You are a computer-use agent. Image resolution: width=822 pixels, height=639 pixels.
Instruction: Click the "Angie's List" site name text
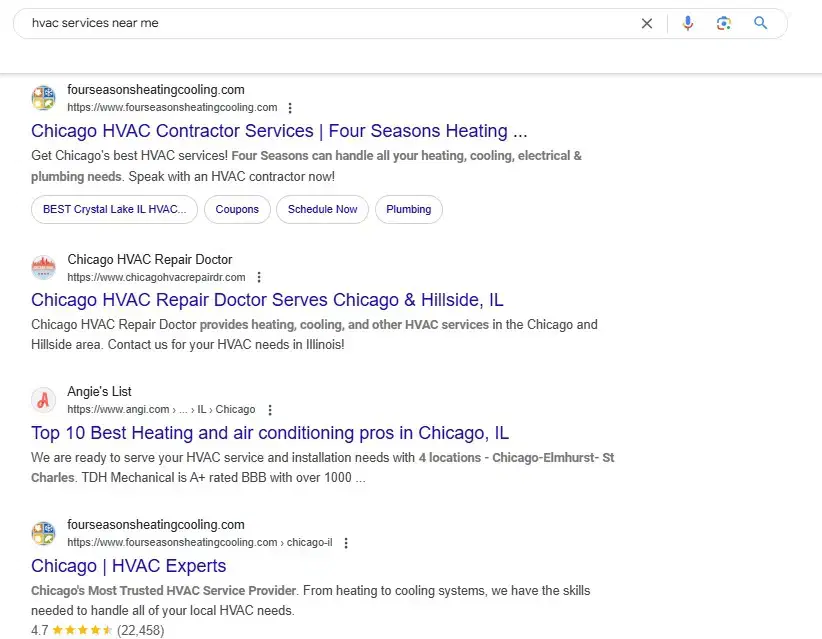[99, 392]
